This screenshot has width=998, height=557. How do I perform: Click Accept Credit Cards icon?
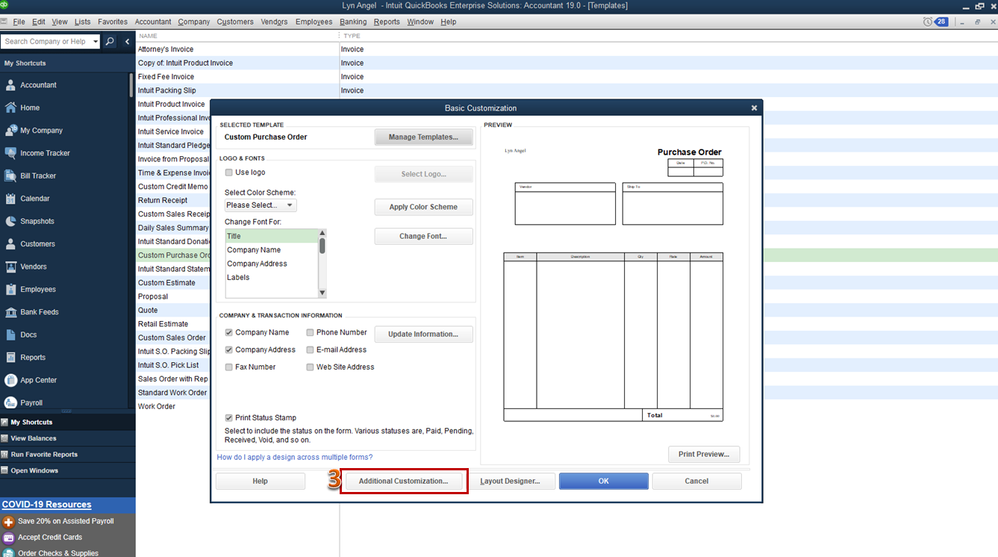(8, 537)
